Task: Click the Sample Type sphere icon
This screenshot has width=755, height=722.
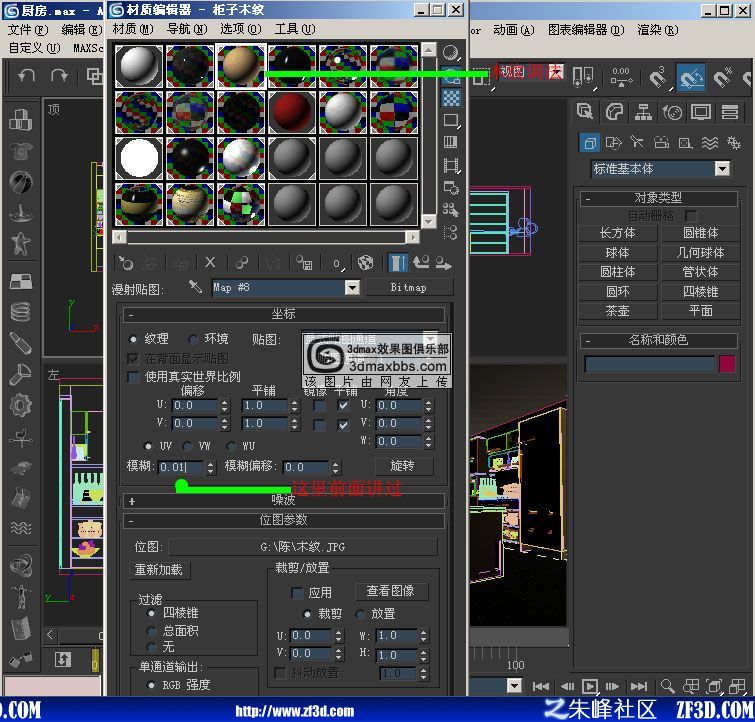Action: (451, 53)
